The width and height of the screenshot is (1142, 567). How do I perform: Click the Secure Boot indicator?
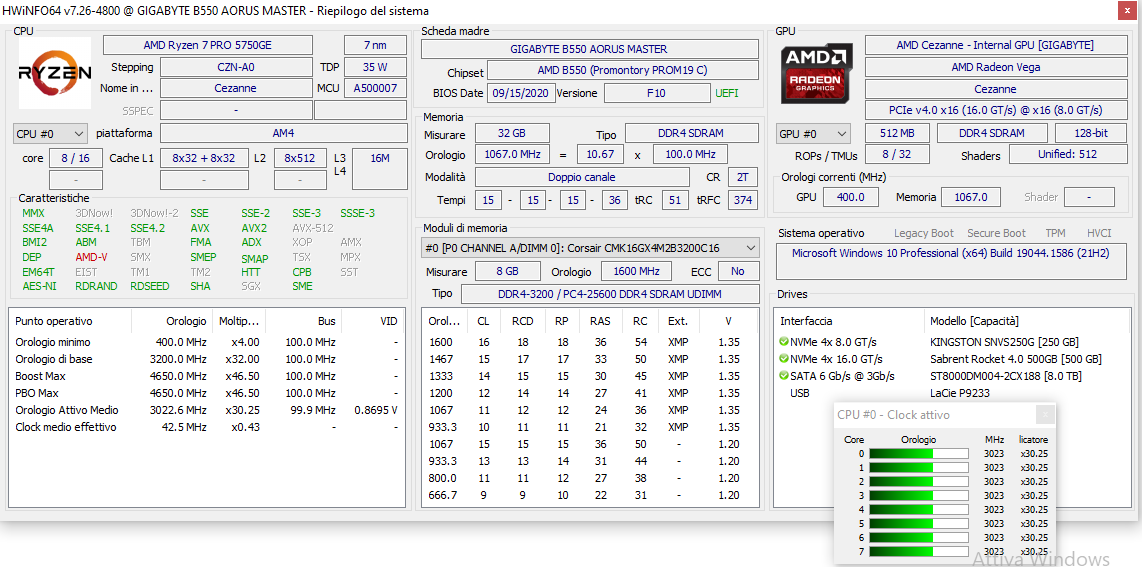click(x=995, y=234)
